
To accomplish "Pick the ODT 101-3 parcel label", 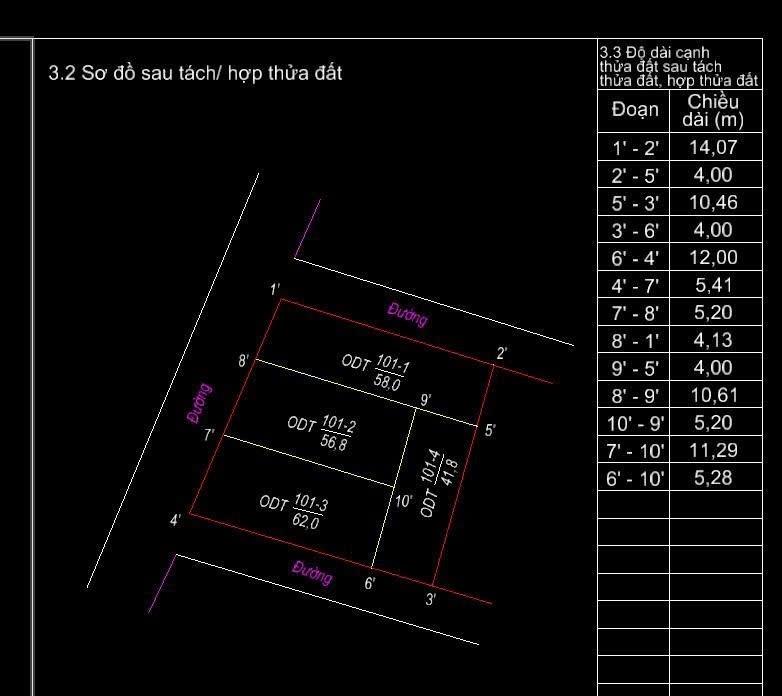I will 294,511.
